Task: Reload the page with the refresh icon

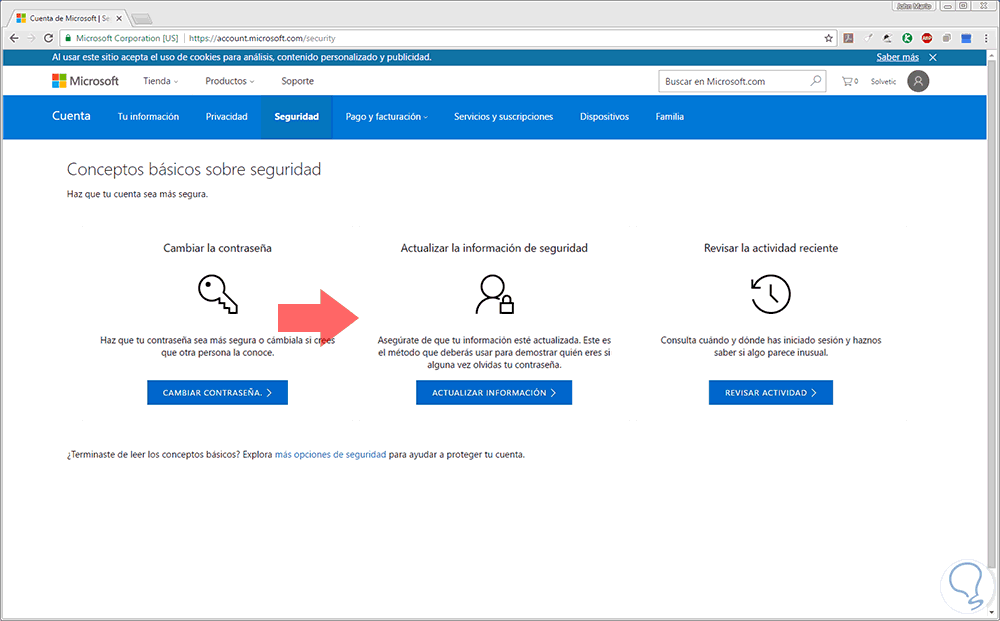Action: click(48, 38)
